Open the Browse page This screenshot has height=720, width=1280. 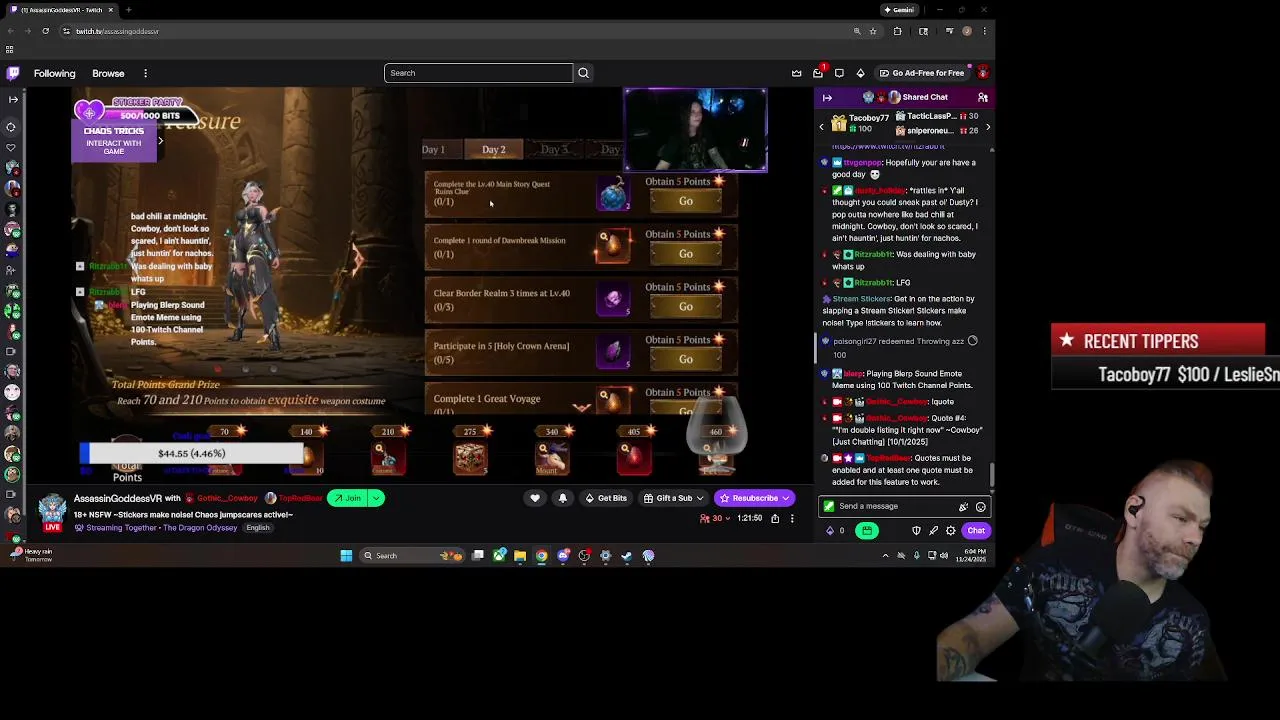pos(108,73)
